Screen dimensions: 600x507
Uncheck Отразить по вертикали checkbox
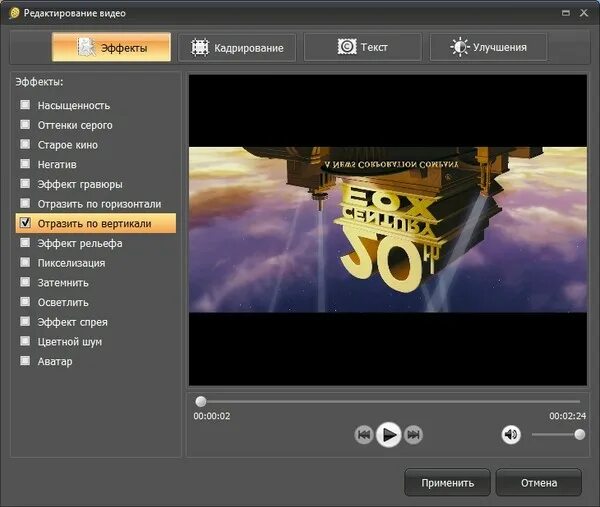(25, 223)
